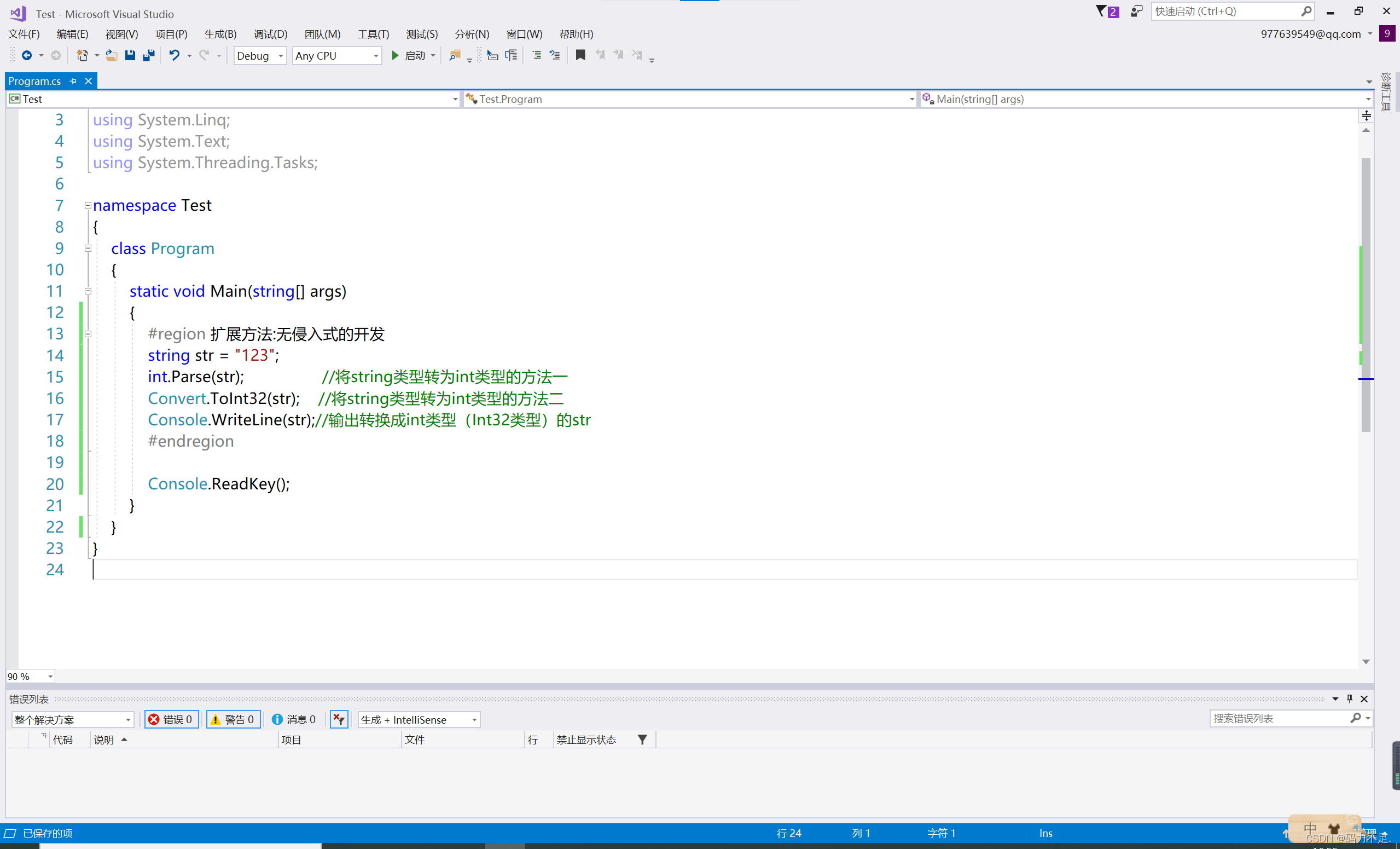Screen dimensions: 1400x849
Task: Toggle the 错误 0 errors filter
Action: 171,719
